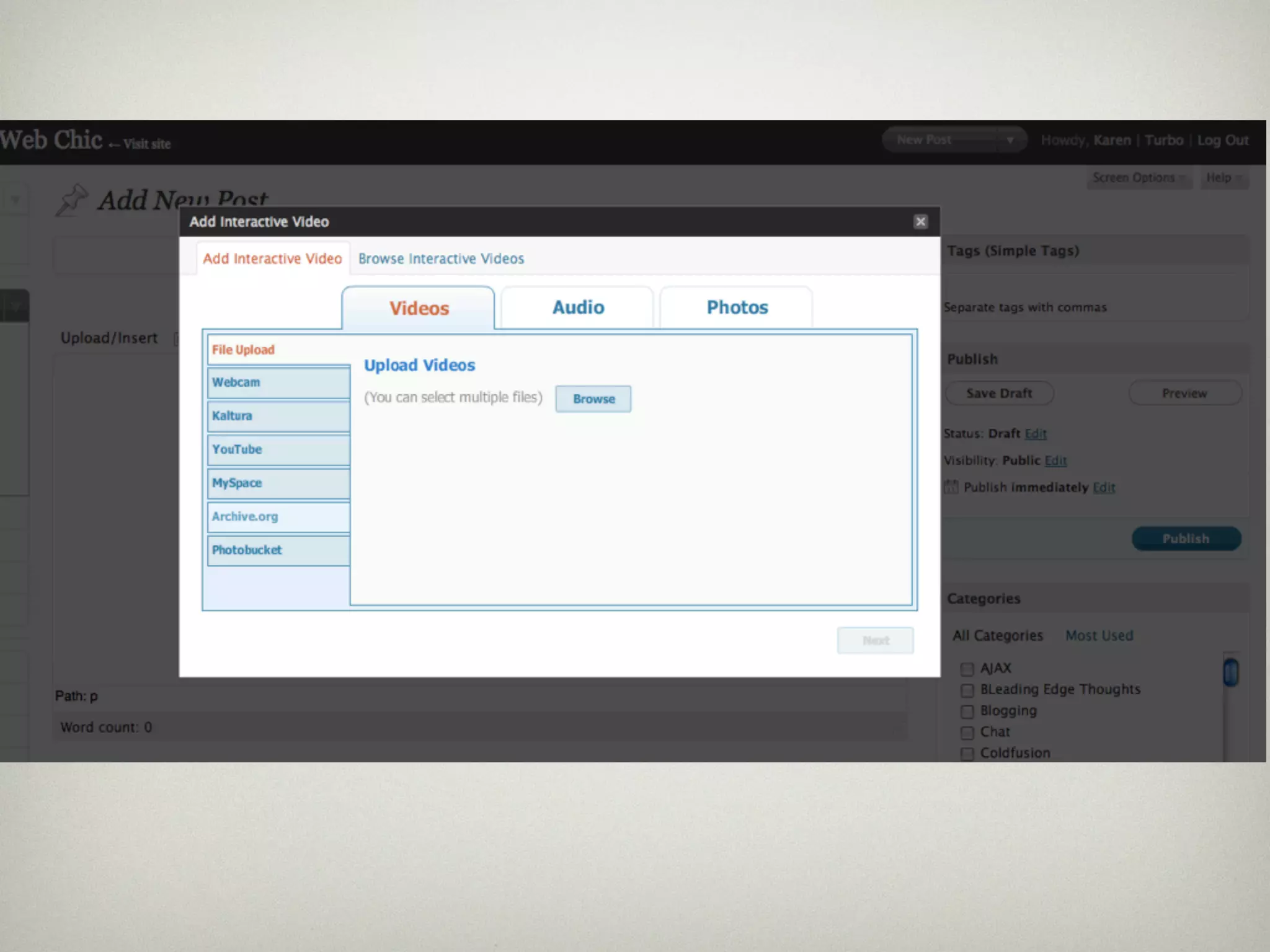Close the Add Interactive Video dialog
Screen dimensions: 1270x952
(920, 221)
